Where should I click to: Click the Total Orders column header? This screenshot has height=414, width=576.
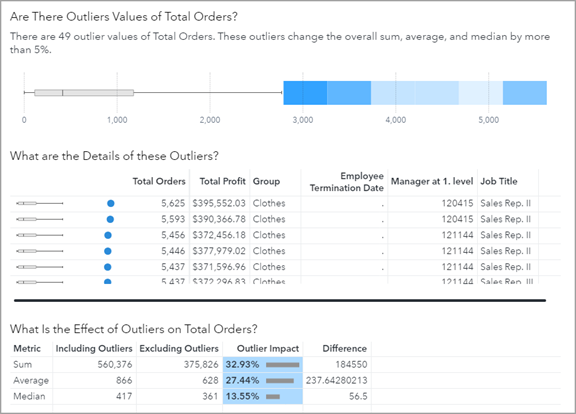[159, 181]
